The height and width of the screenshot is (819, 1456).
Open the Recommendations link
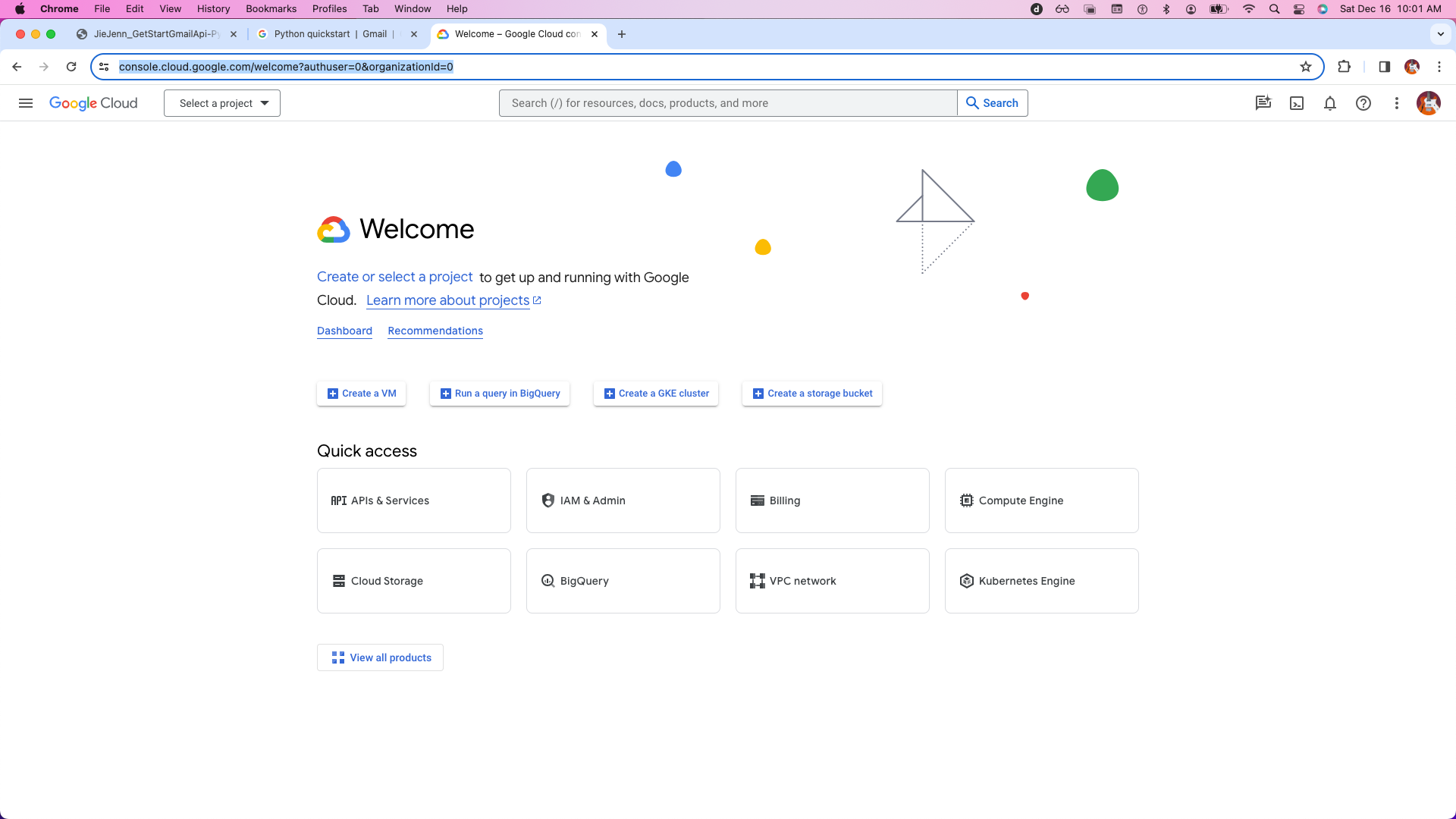pyautogui.click(x=435, y=331)
